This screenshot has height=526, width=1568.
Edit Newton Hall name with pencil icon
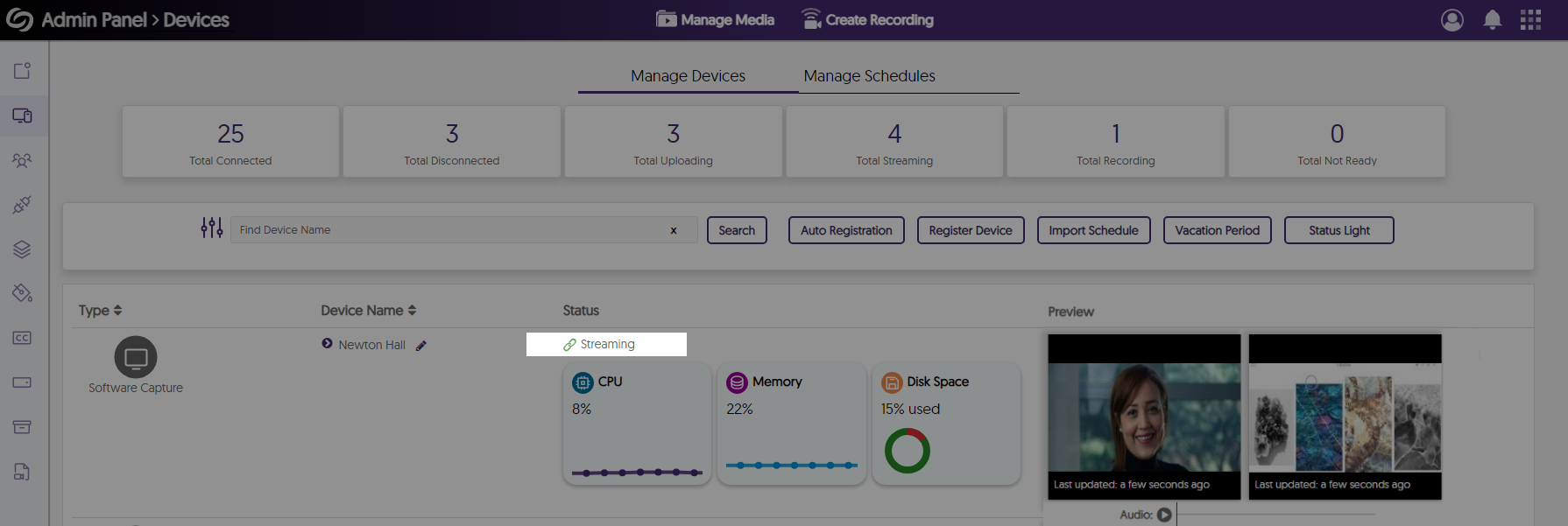coord(421,346)
